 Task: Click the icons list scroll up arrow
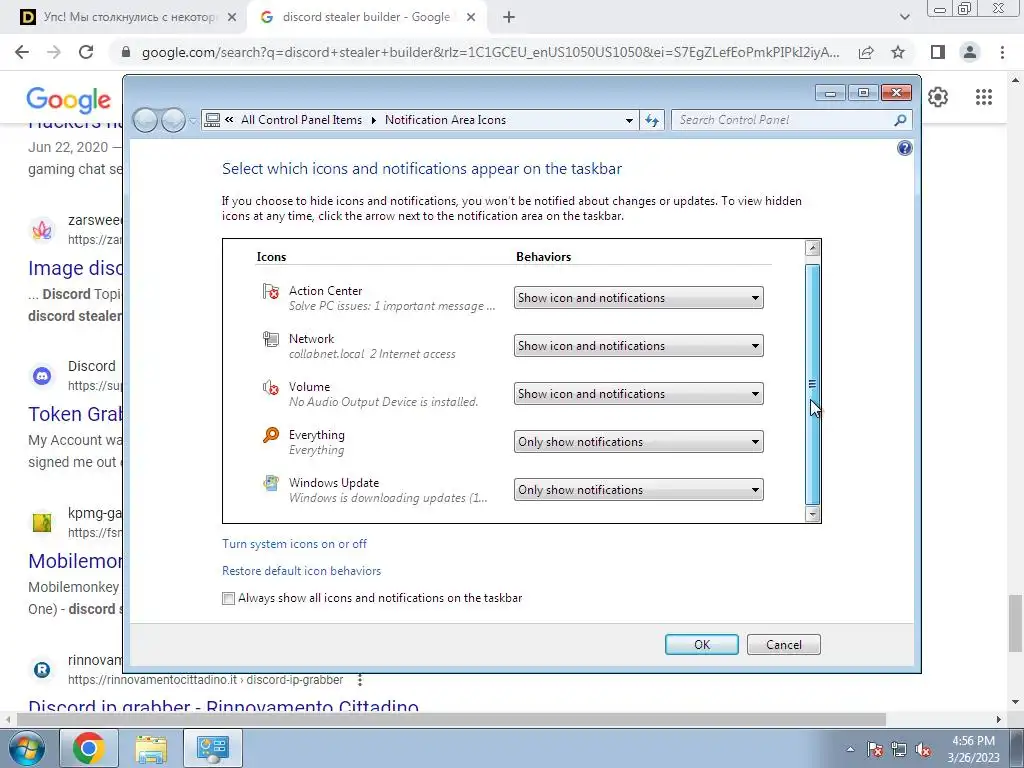point(812,248)
